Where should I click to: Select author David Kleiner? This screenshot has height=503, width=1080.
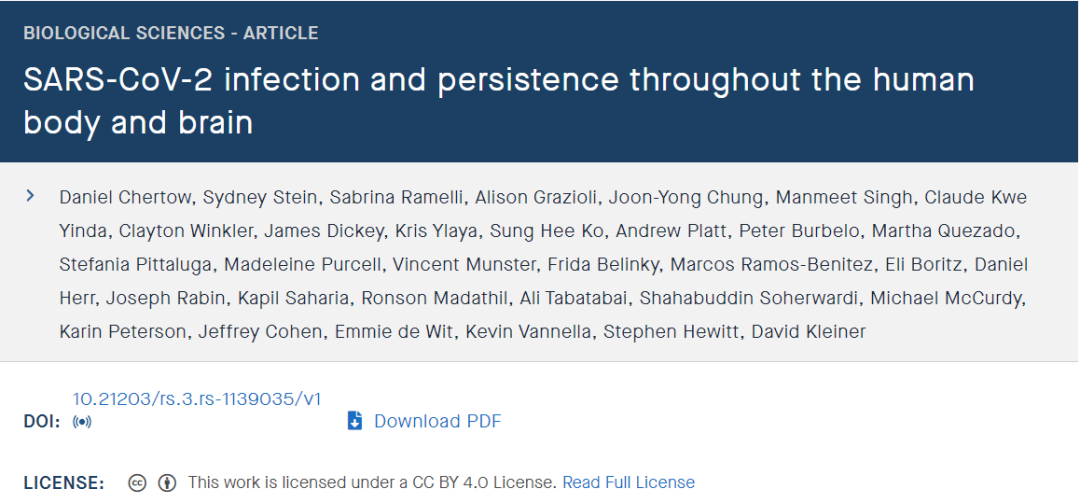(x=808, y=332)
